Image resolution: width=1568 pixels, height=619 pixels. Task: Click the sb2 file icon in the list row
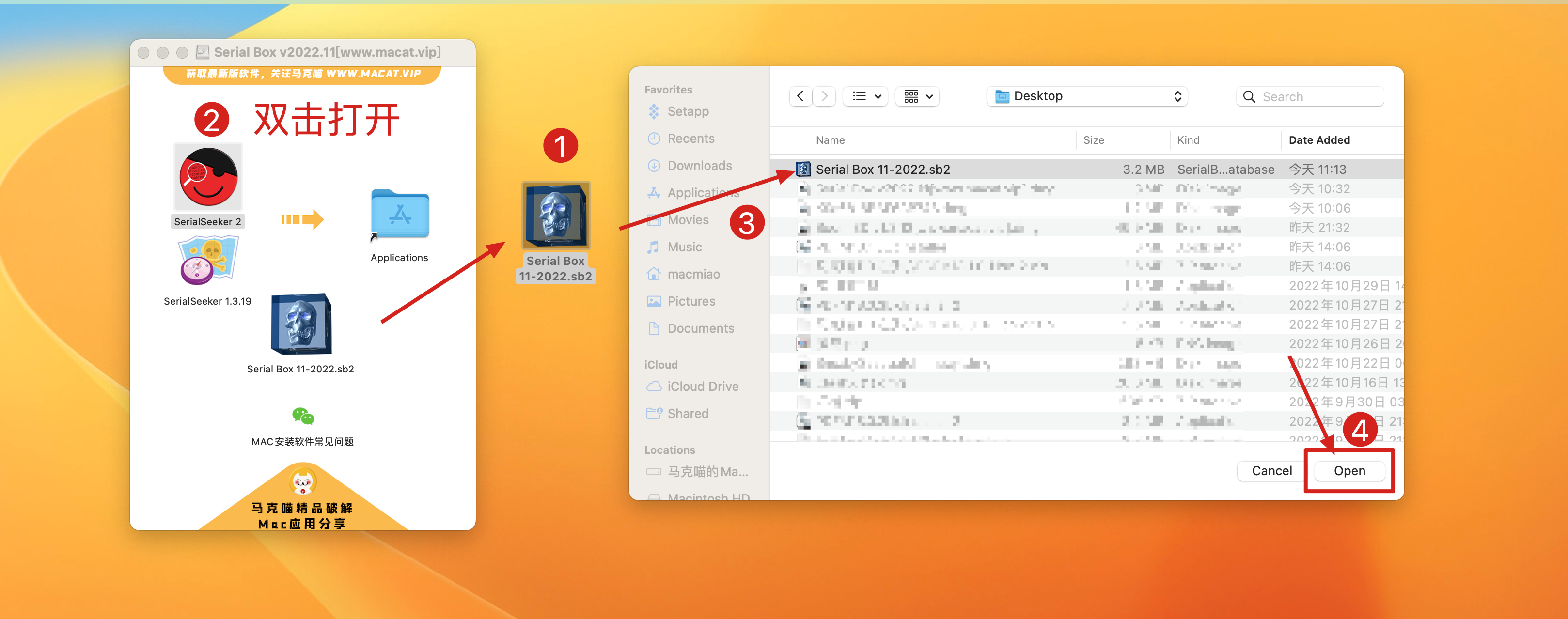803,169
